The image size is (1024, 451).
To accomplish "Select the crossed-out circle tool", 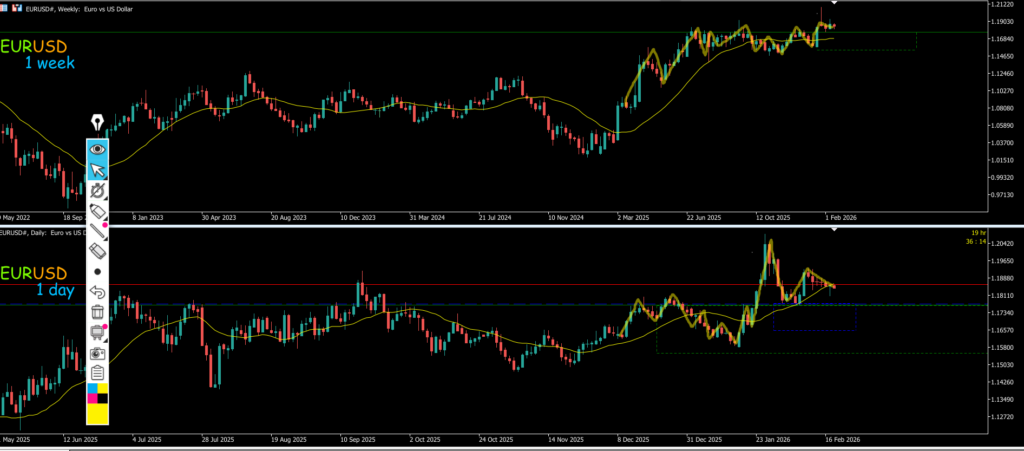I will [x=97, y=191].
